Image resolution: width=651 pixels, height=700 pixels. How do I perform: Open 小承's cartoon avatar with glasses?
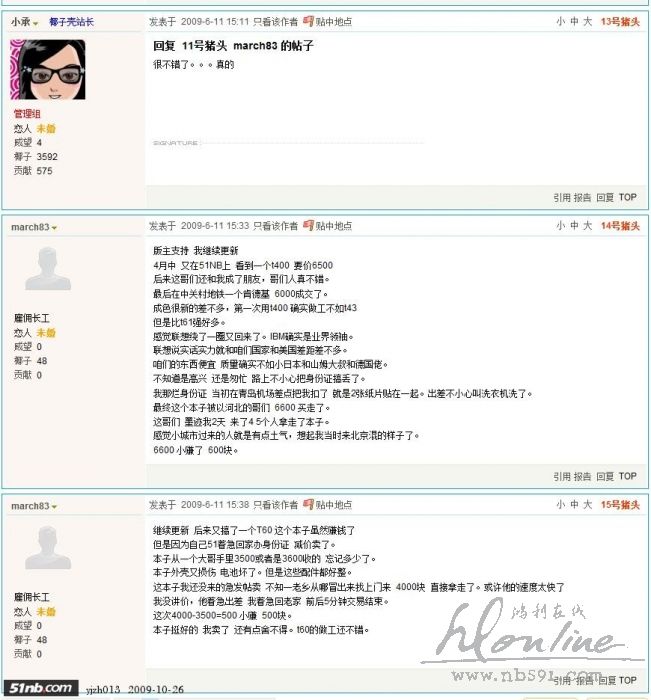pos(48,69)
